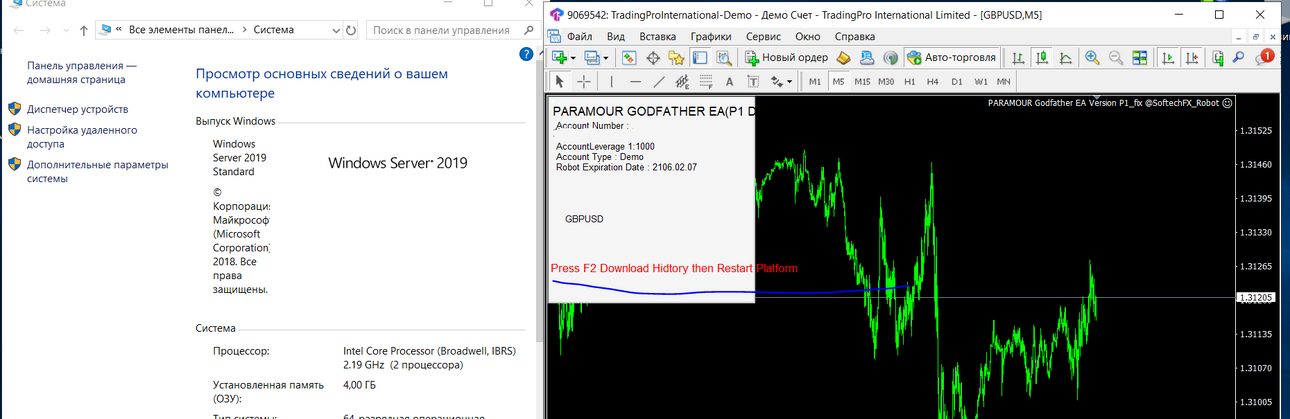Click the 1.31205 current price label
Image resolution: width=1290 pixels, height=419 pixels.
[1254, 298]
